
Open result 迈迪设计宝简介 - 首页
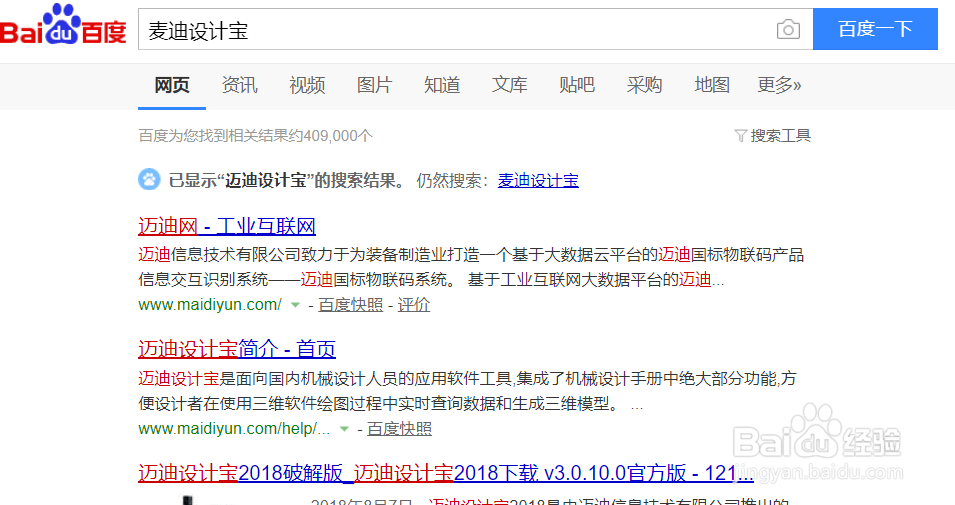(x=237, y=350)
